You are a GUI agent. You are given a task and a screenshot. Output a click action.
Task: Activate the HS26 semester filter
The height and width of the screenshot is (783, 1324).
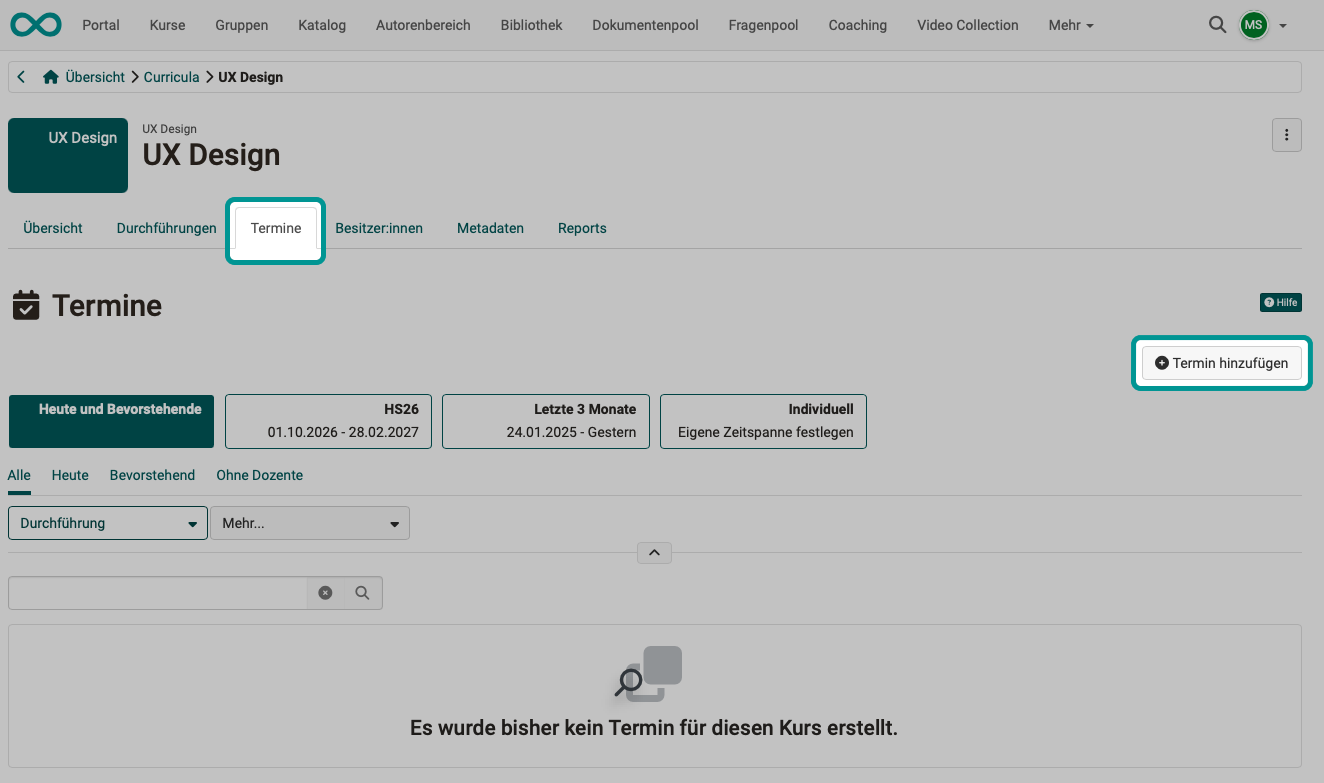[x=328, y=421]
